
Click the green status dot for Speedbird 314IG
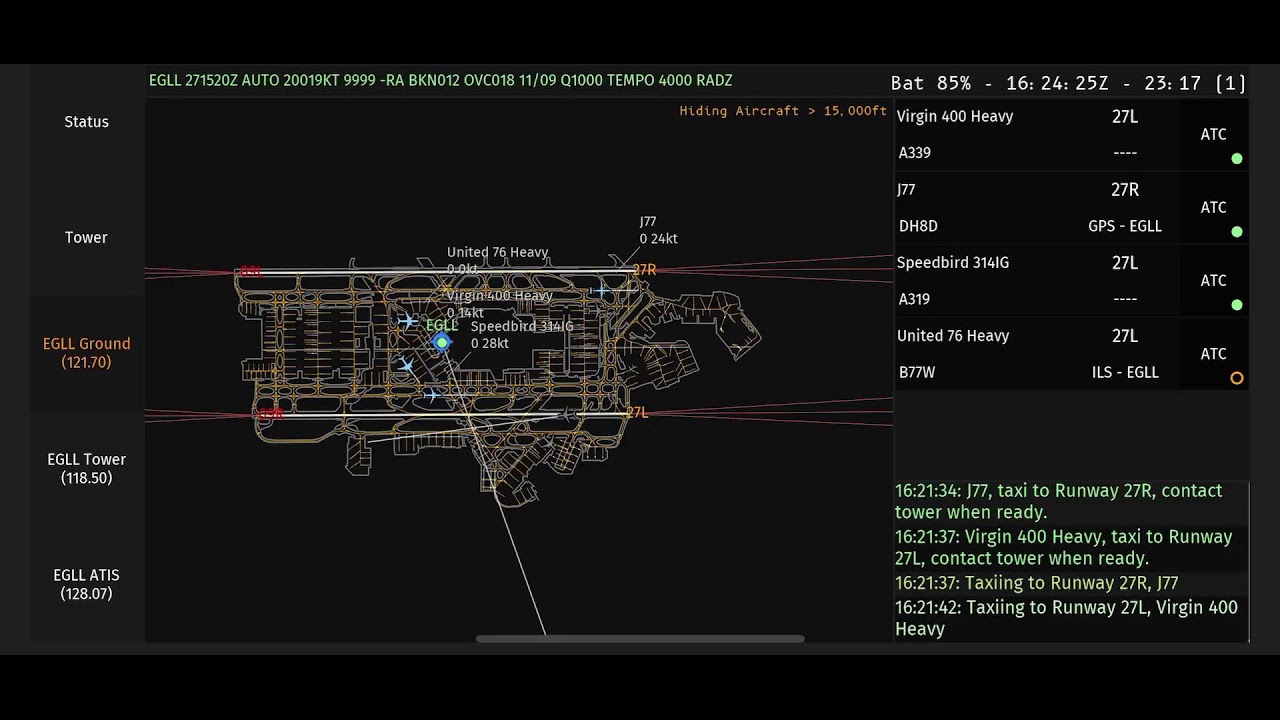[x=1237, y=305]
